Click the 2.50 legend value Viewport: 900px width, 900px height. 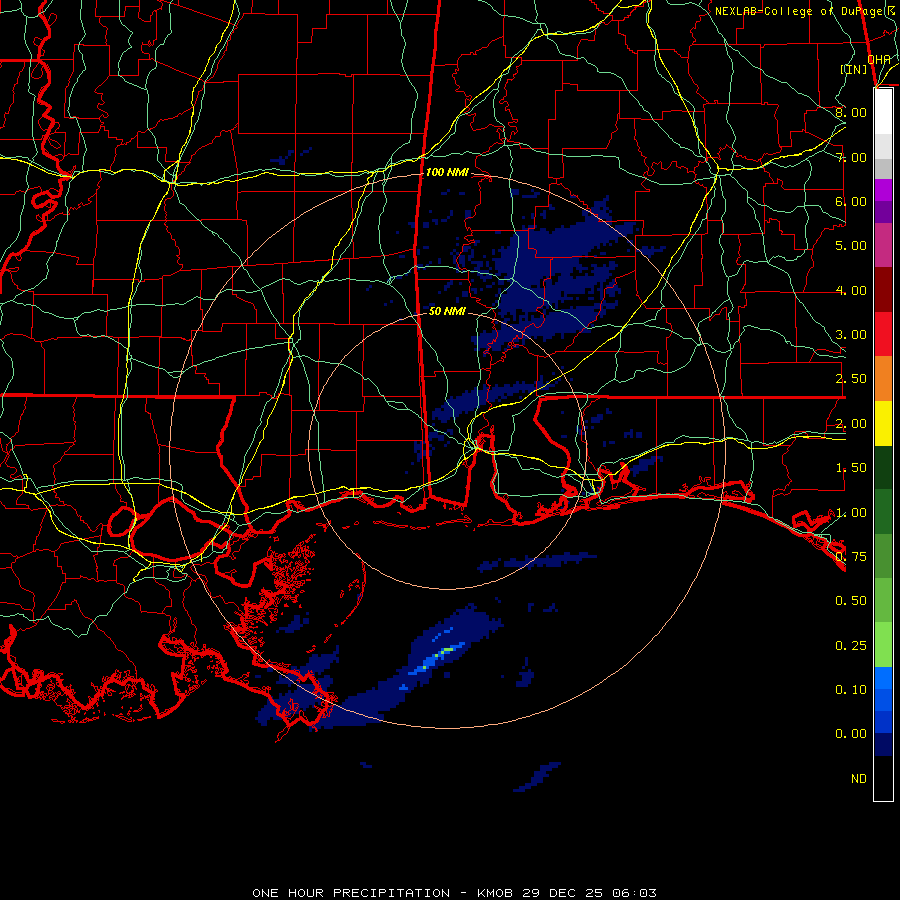click(851, 379)
